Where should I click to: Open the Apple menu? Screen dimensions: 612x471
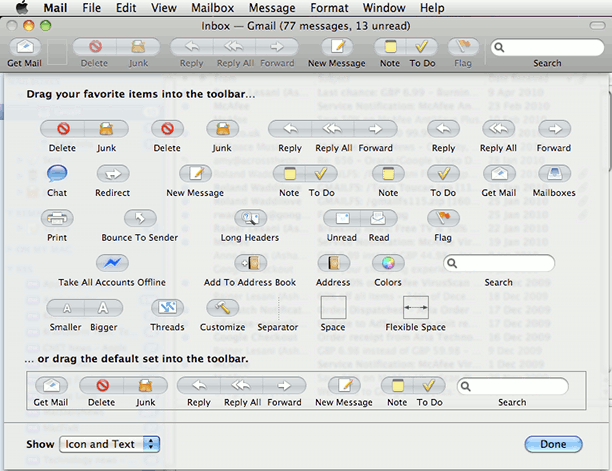[21, 7]
